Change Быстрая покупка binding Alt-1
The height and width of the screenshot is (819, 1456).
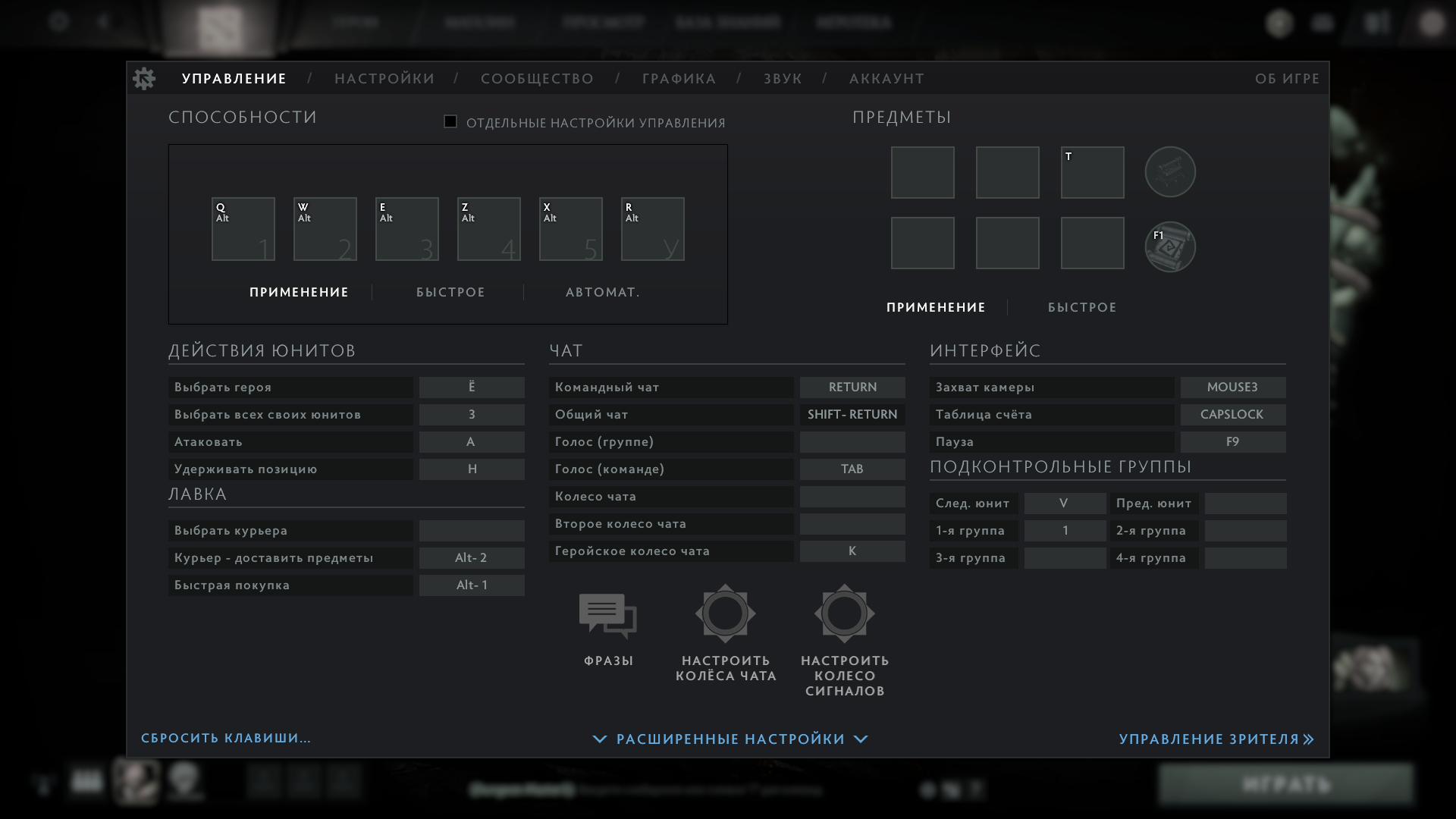click(472, 585)
